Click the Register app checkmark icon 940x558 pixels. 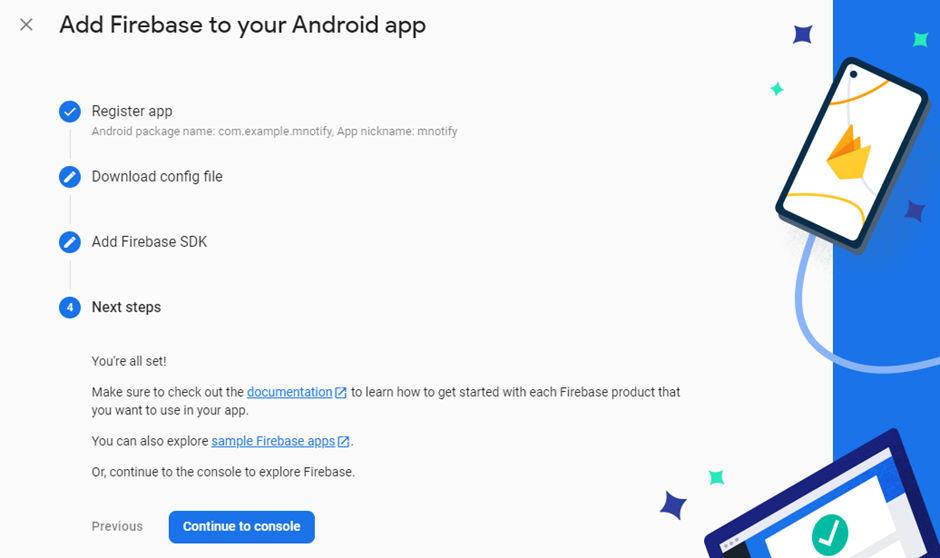[x=70, y=111]
